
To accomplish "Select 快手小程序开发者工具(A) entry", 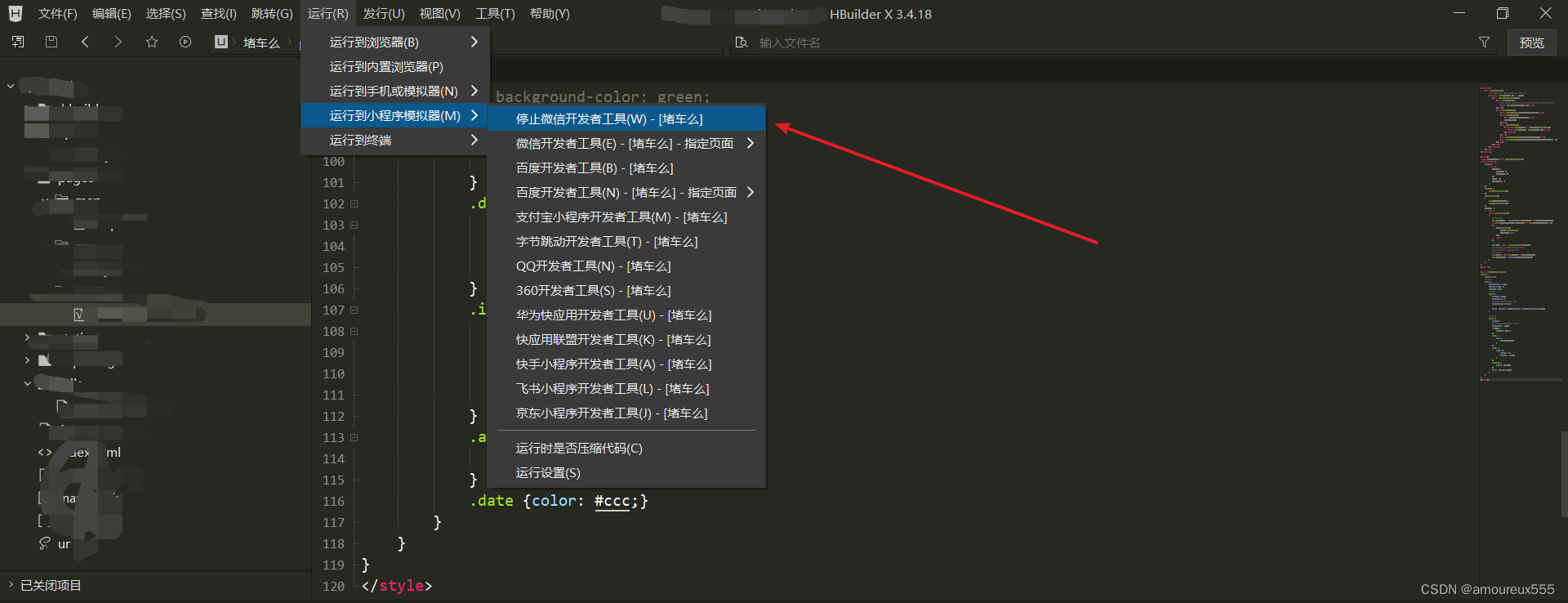I will click(x=626, y=364).
